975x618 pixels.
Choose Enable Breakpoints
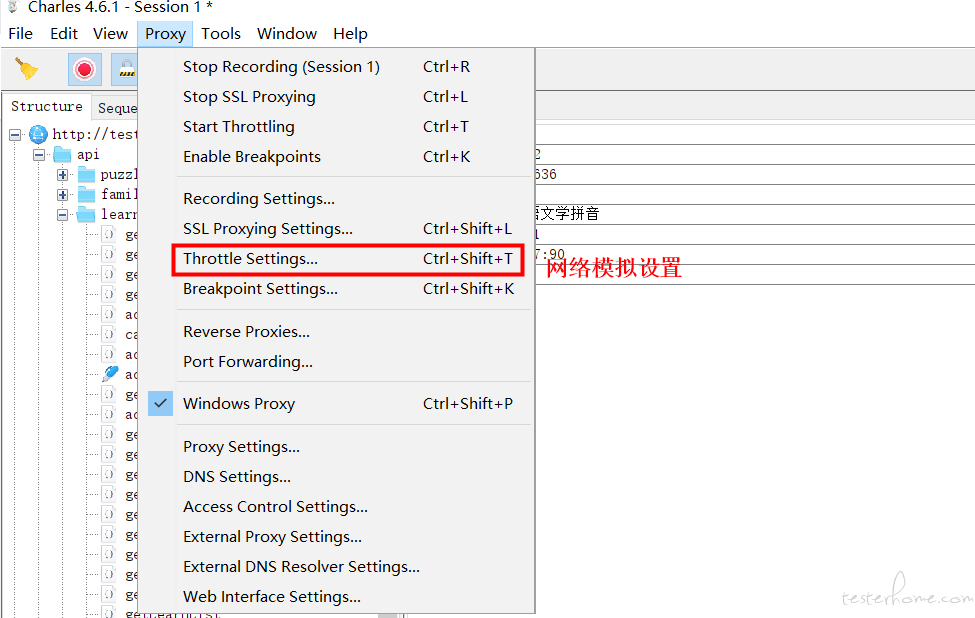[336, 157]
